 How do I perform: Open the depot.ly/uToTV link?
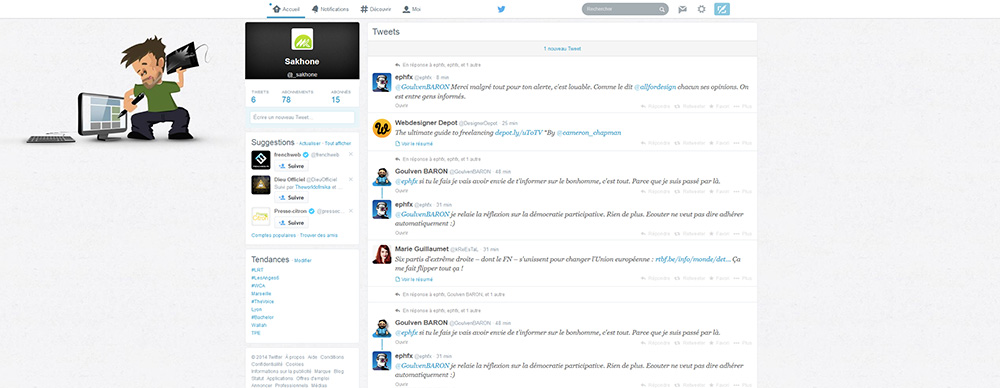tap(518, 133)
